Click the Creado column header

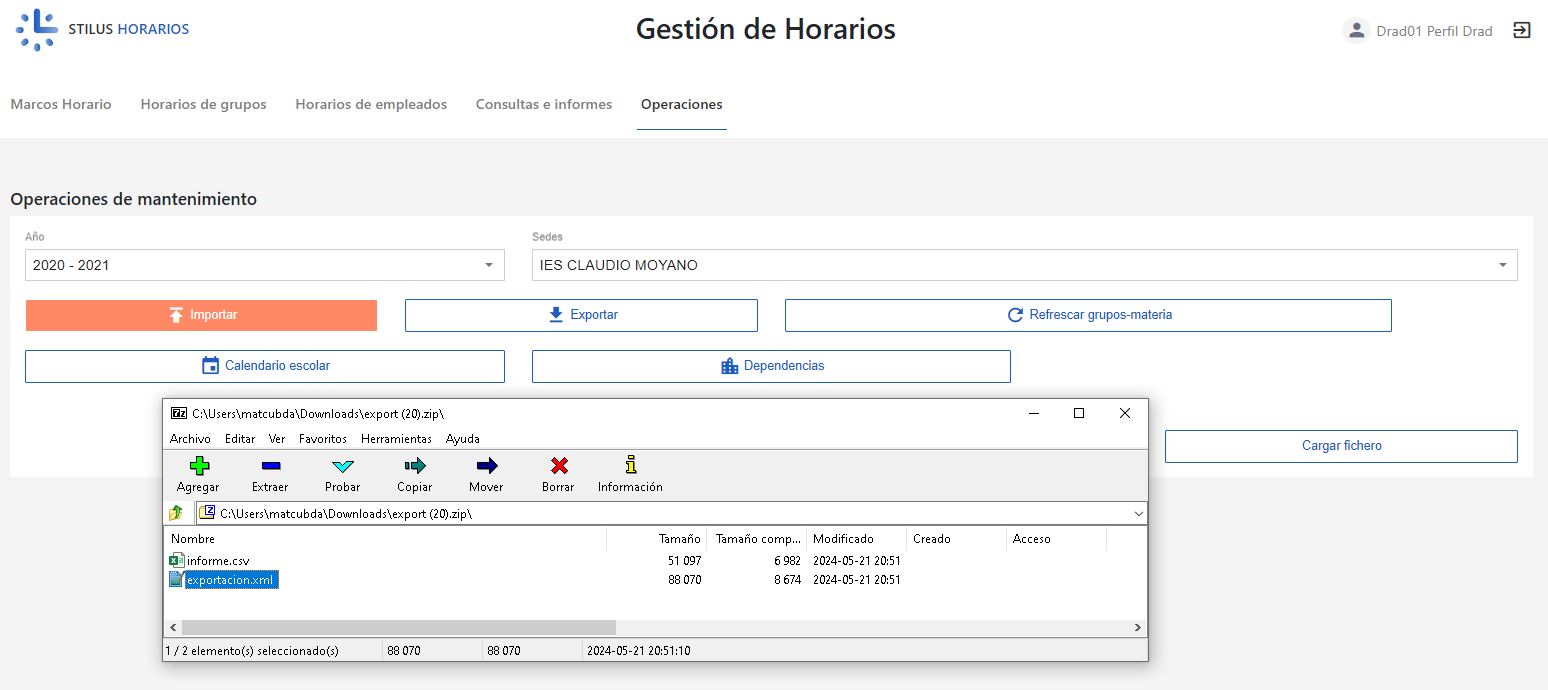[957, 539]
